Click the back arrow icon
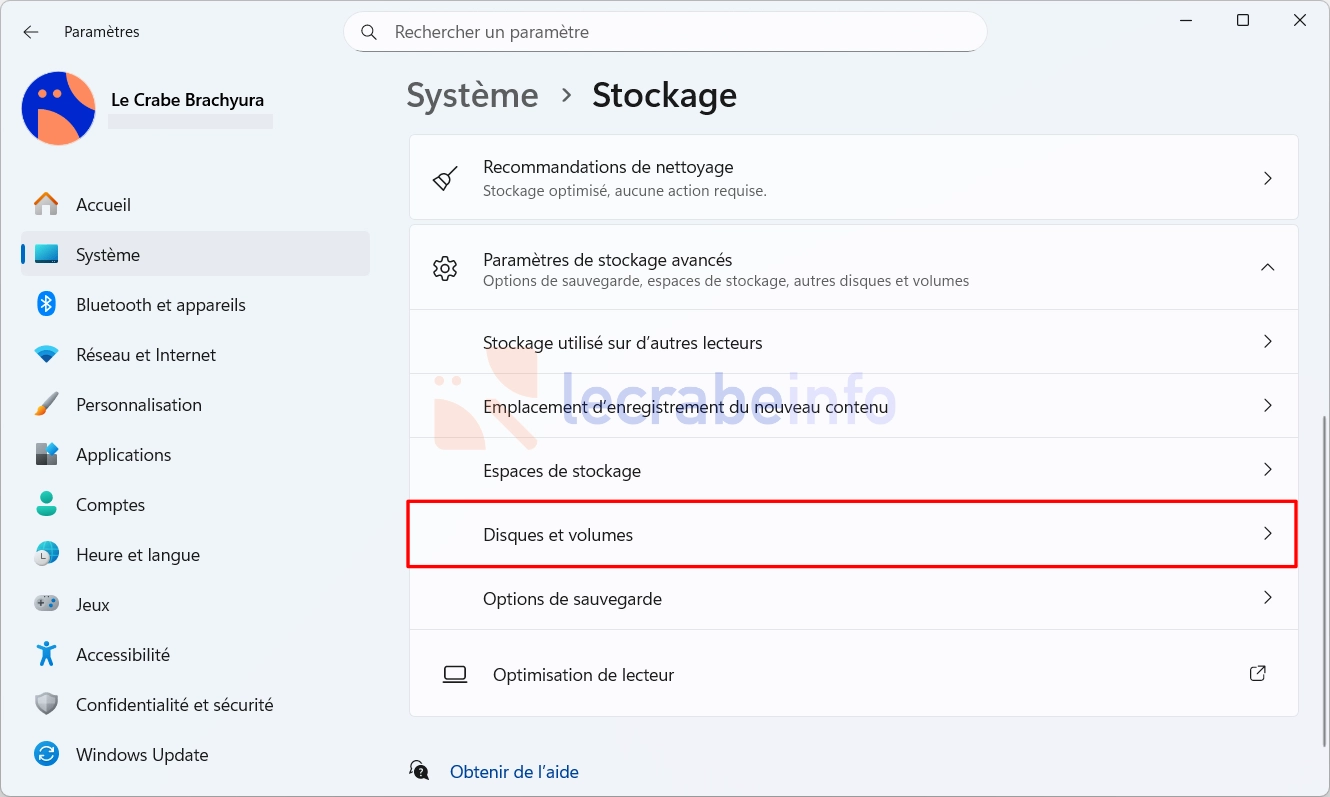The width and height of the screenshot is (1330, 797). [31, 32]
